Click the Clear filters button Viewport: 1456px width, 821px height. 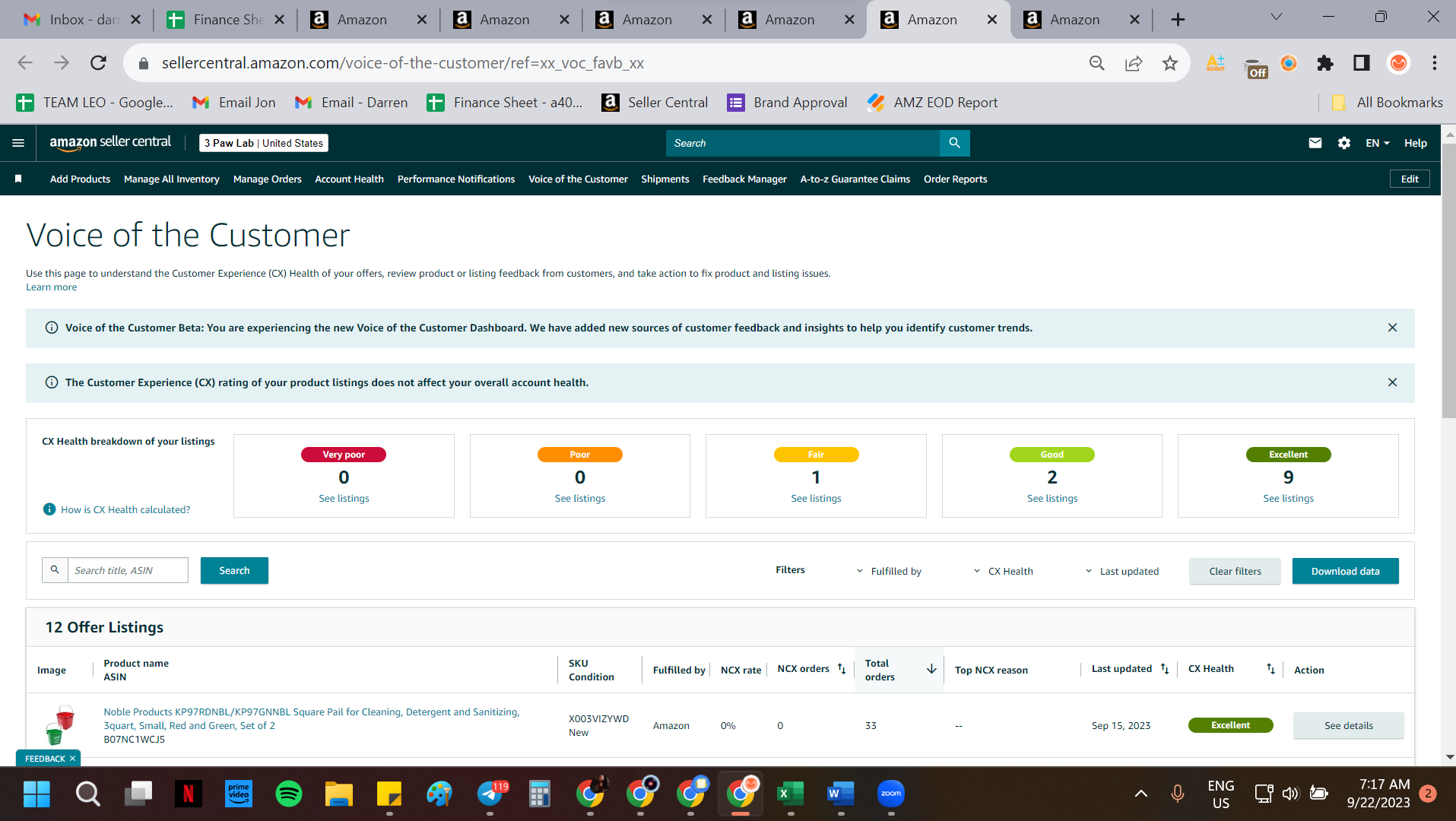[x=1235, y=571]
